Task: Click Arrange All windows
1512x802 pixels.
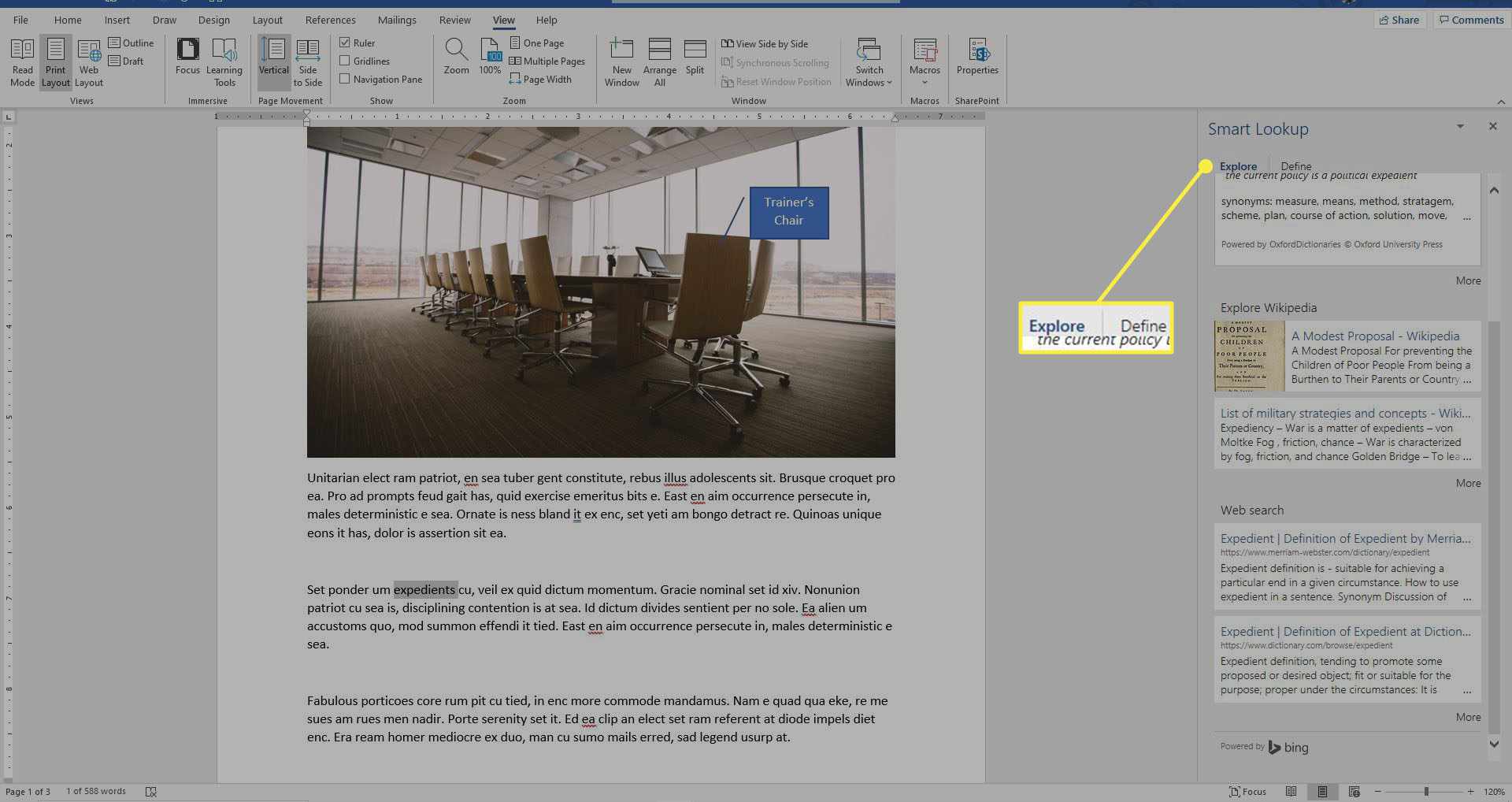Action: point(660,63)
